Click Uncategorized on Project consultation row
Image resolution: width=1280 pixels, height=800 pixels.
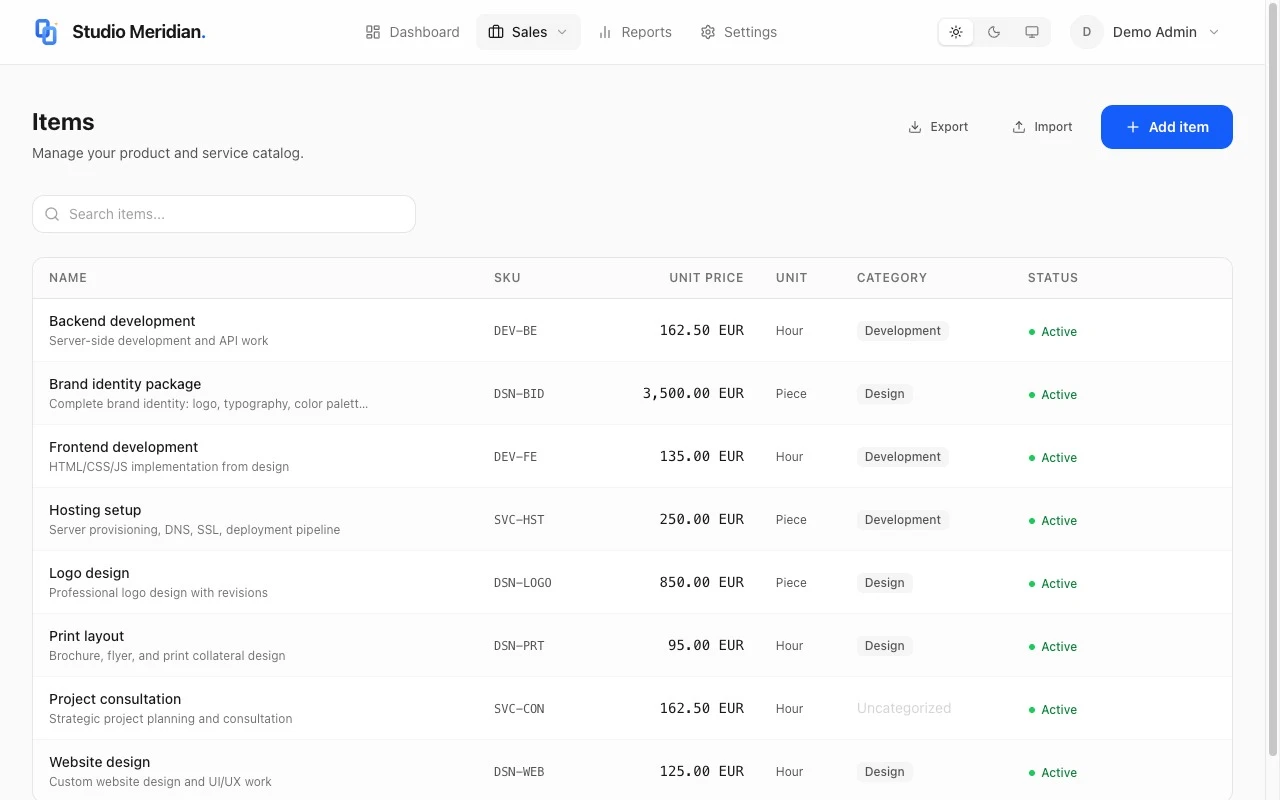[x=904, y=708]
